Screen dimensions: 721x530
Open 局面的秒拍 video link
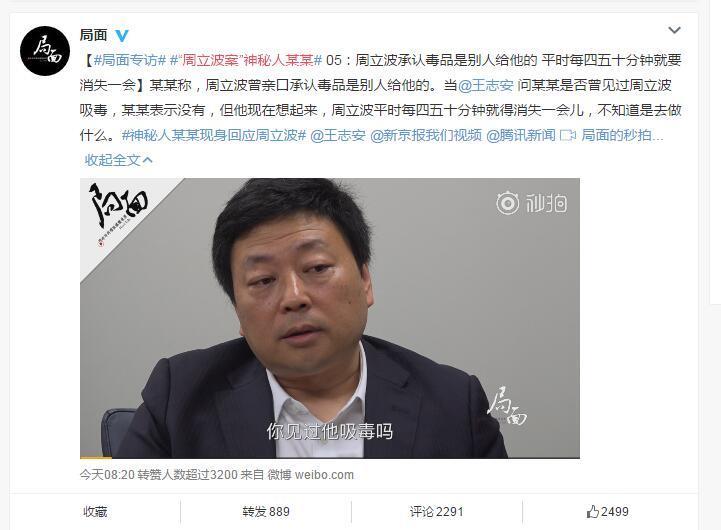(x=622, y=135)
